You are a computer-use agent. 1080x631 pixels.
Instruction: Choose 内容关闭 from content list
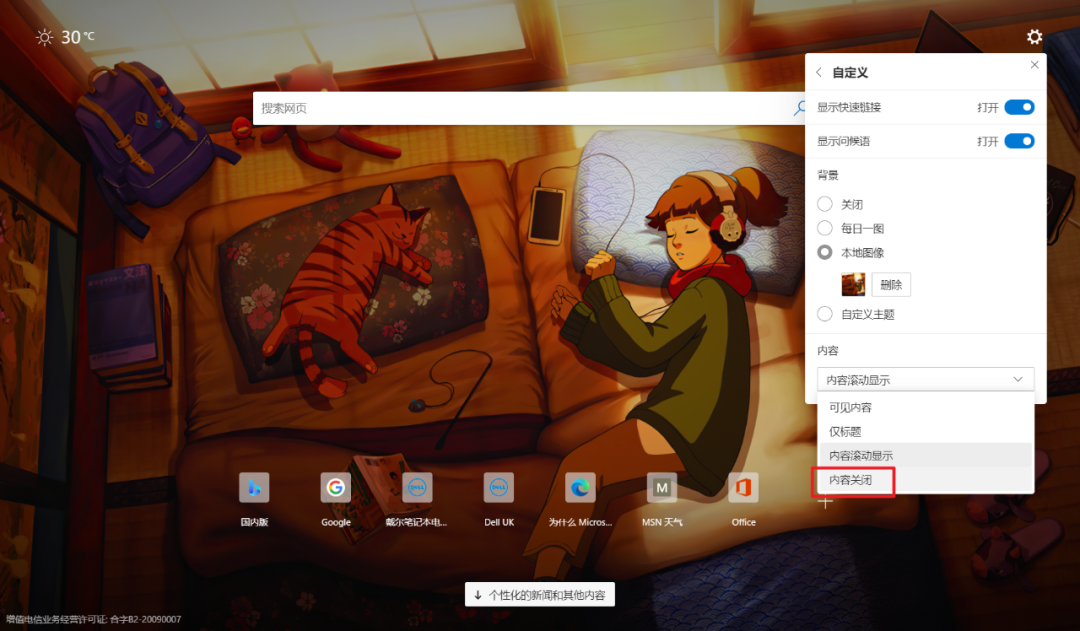point(925,479)
